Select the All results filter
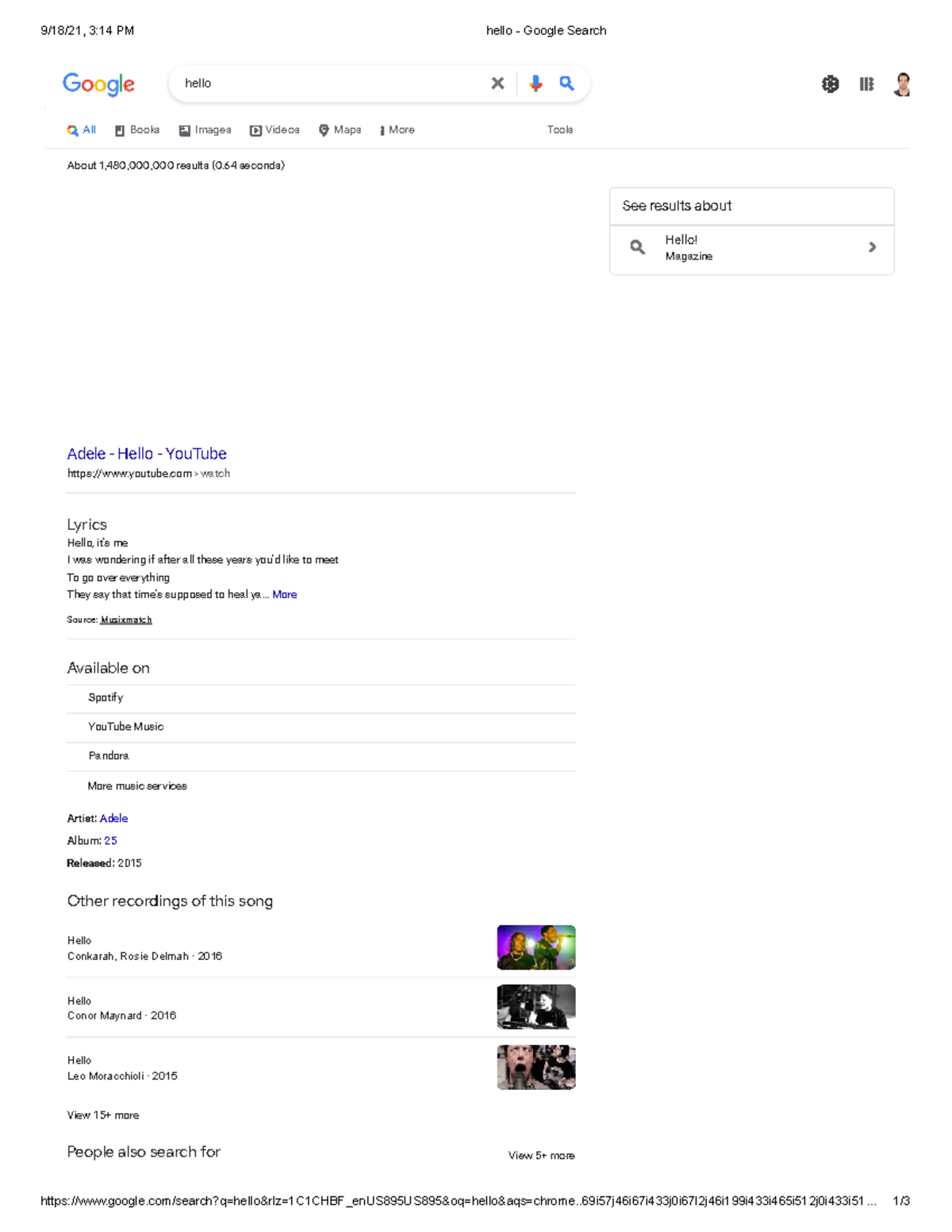The height and width of the screenshot is (1232, 952). click(x=82, y=129)
